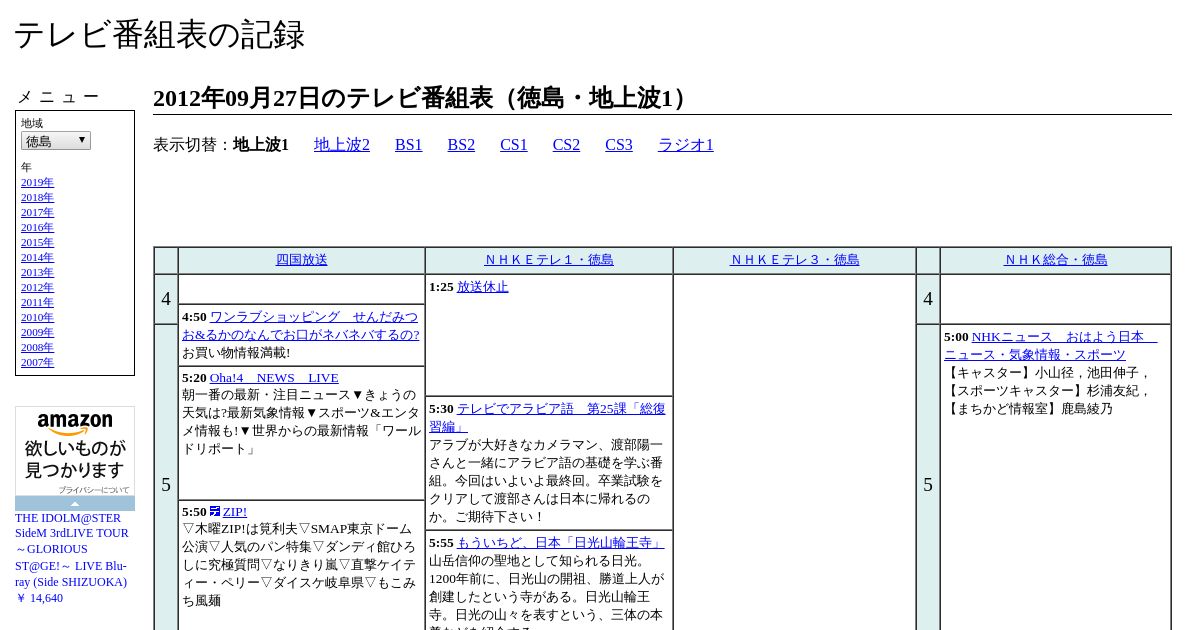Switch view to CS1

tap(514, 145)
